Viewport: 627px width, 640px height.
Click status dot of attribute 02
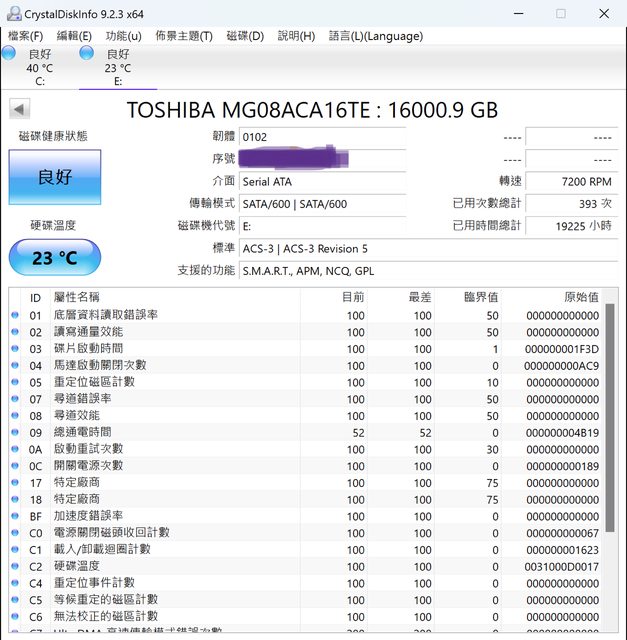point(15,332)
